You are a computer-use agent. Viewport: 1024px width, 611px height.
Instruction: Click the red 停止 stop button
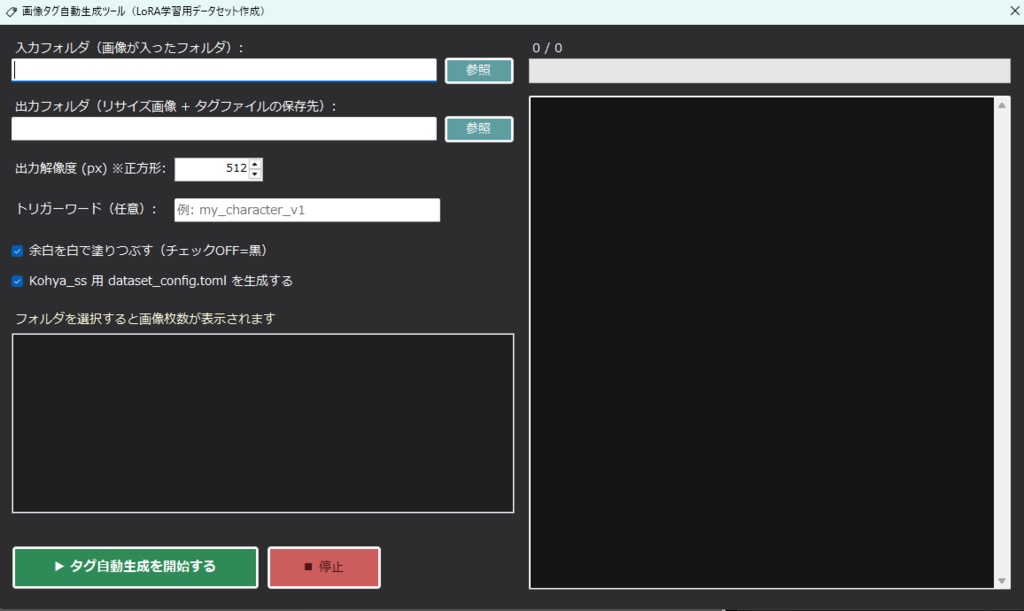point(323,567)
